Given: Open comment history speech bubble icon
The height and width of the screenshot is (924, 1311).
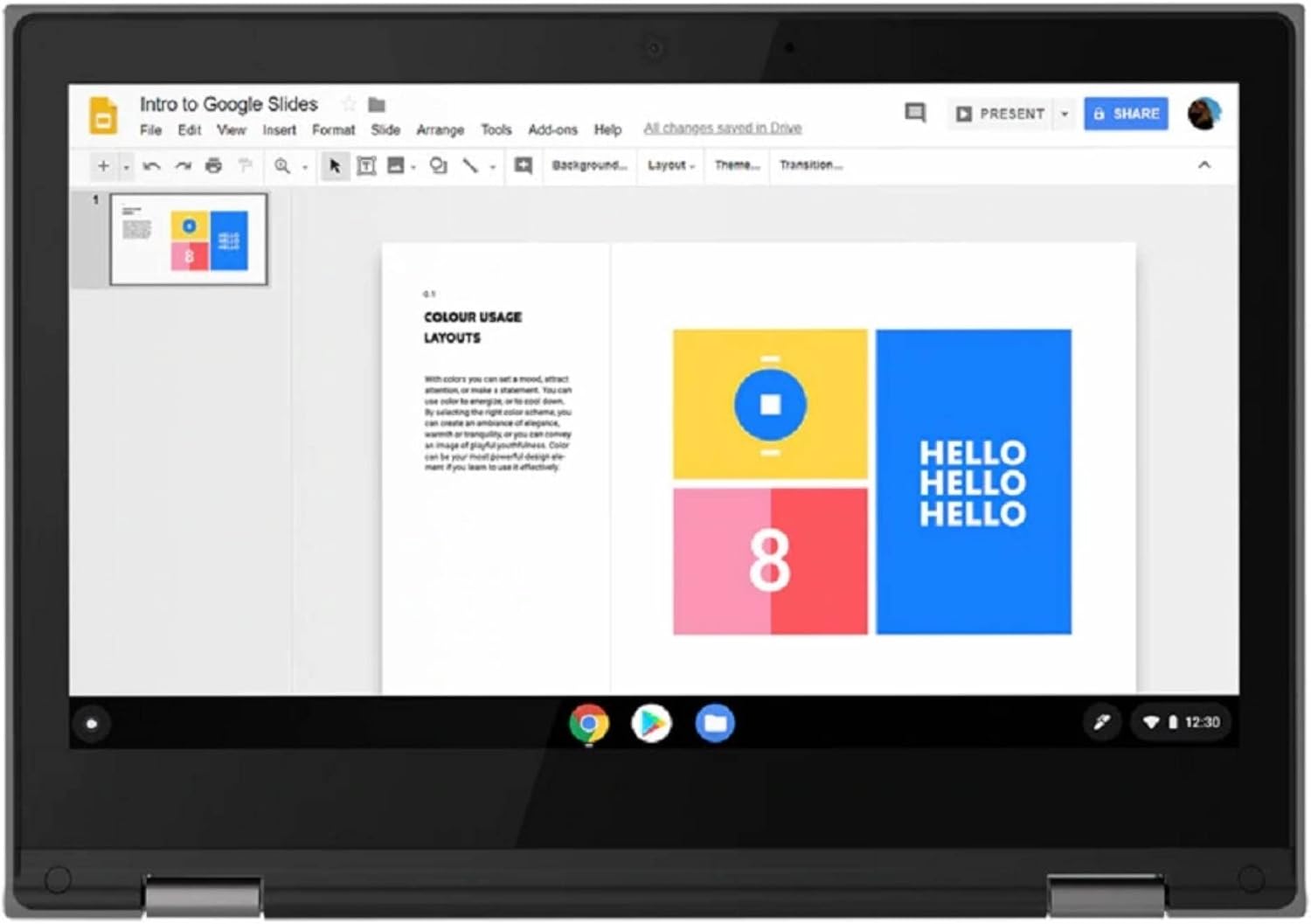Looking at the screenshot, I should tap(915, 113).
